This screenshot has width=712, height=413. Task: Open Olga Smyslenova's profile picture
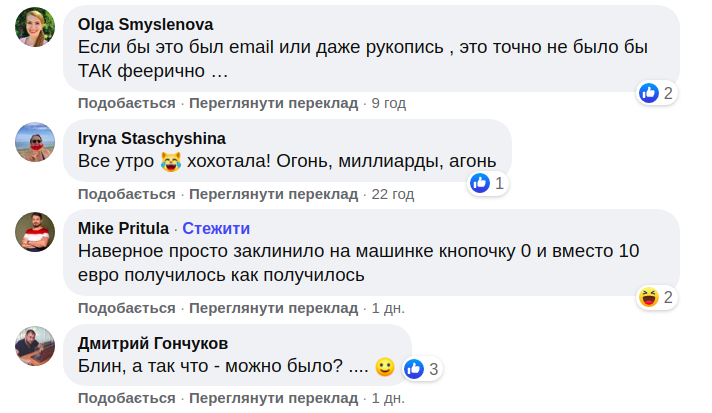click(36, 33)
